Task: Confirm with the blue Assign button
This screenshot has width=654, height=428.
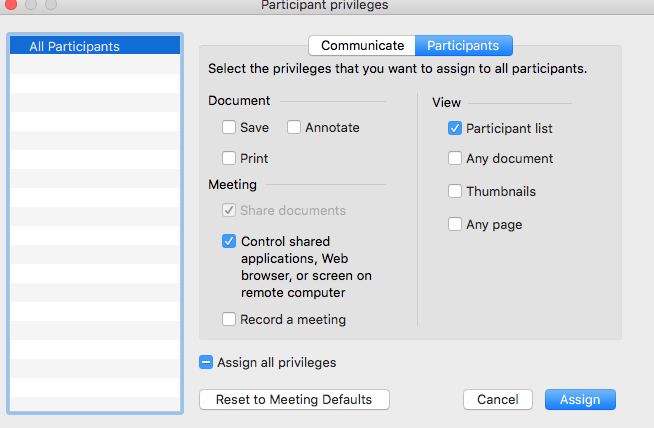Action: [579, 400]
